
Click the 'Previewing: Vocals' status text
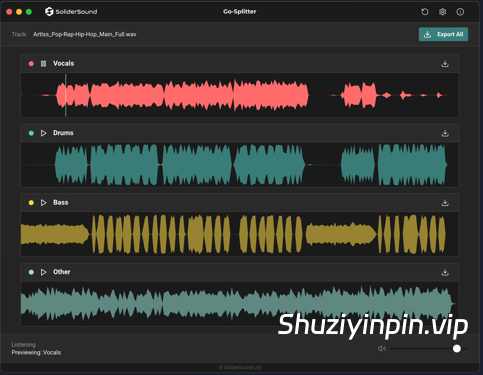coord(36,353)
